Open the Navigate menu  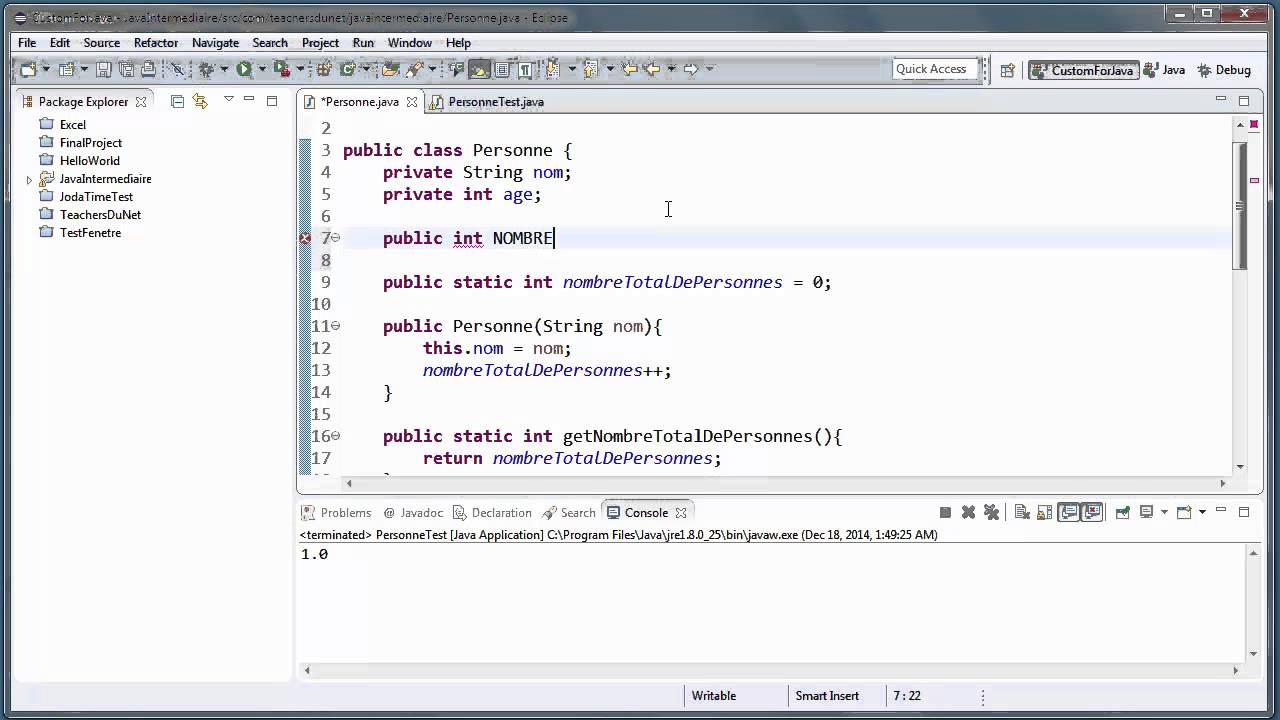point(215,43)
